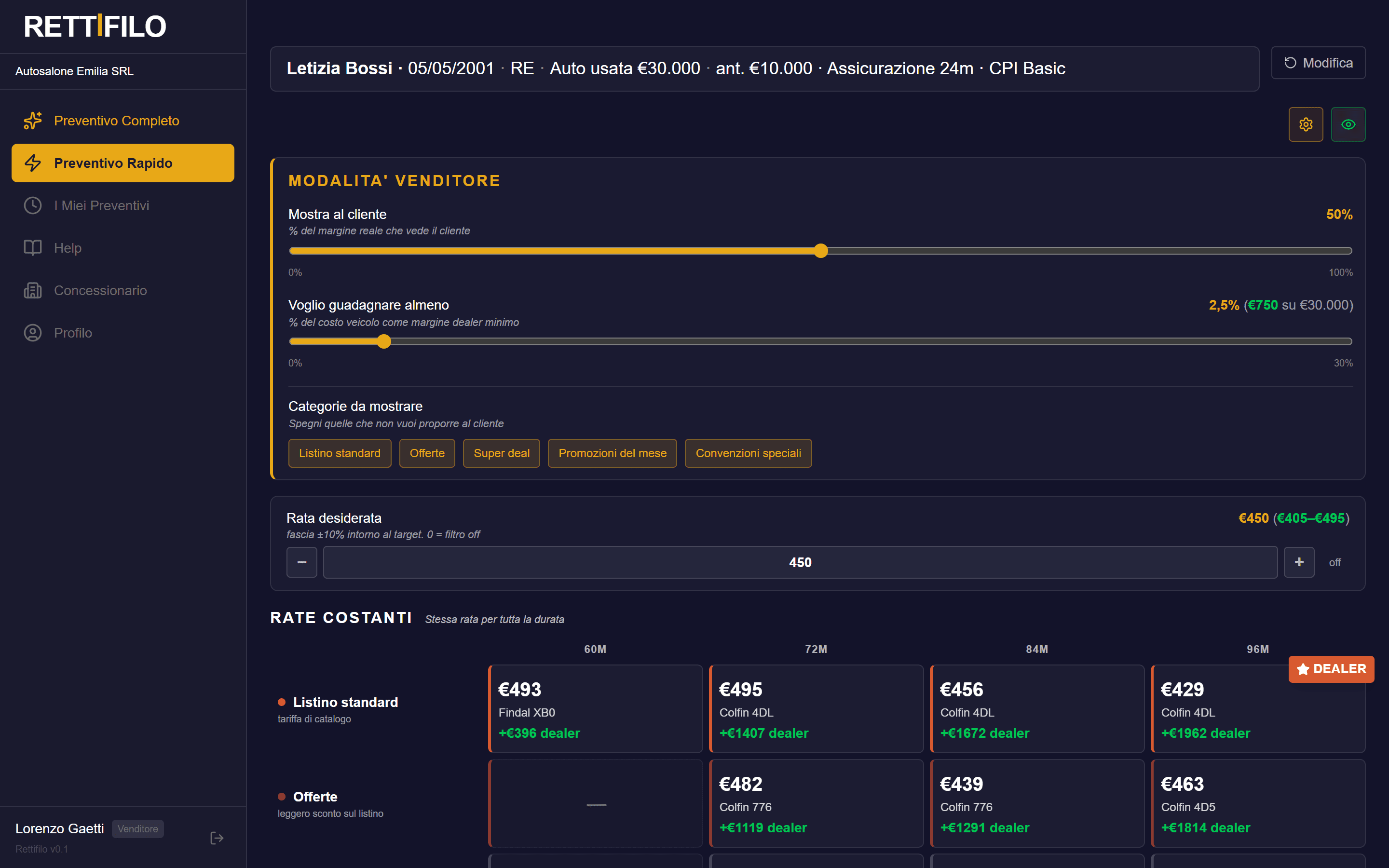Viewport: 1389px width, 868px height.
Task: Turn the Rata desiderata filter off
Action: [x=1335, y=563]
